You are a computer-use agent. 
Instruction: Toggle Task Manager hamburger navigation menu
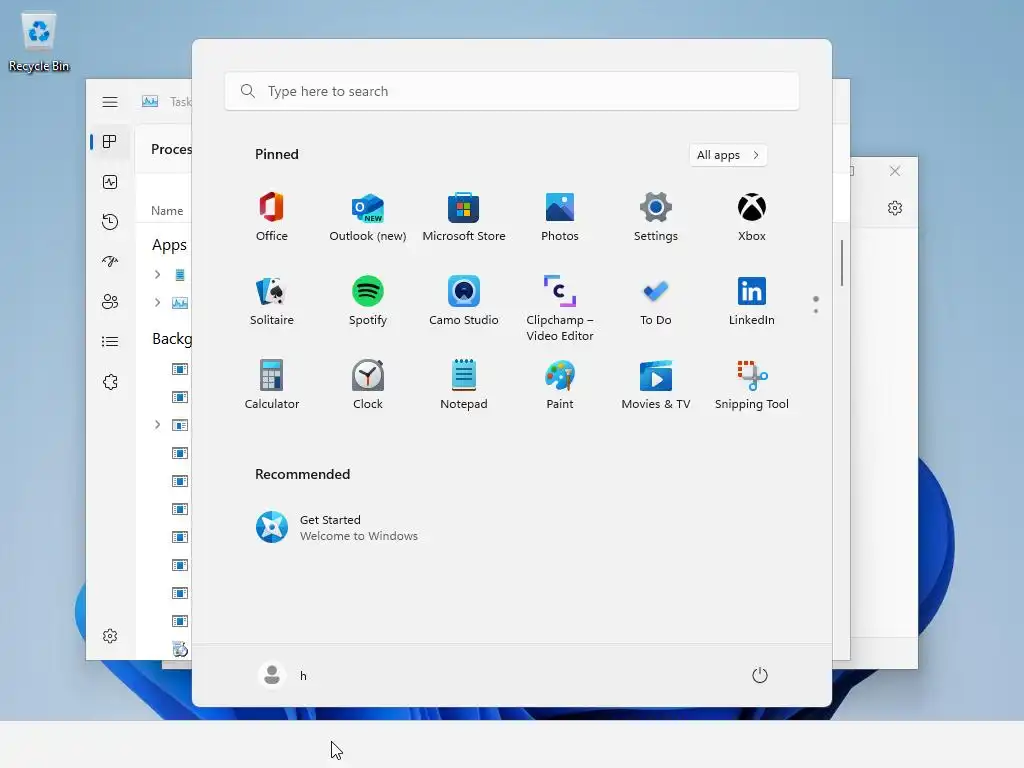coord(110,102)
